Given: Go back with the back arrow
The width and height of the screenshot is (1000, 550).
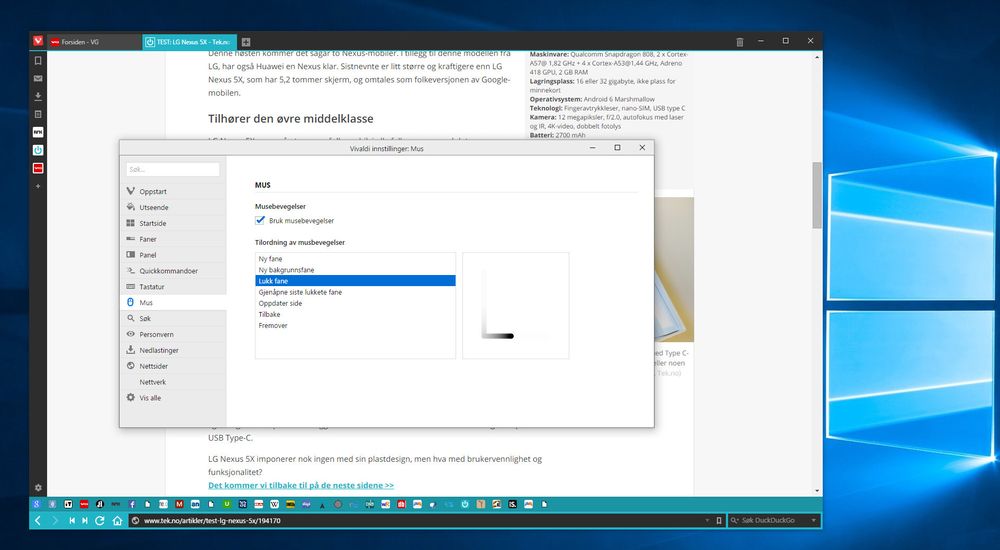Looking at the screenshot, I should [38, 521].
